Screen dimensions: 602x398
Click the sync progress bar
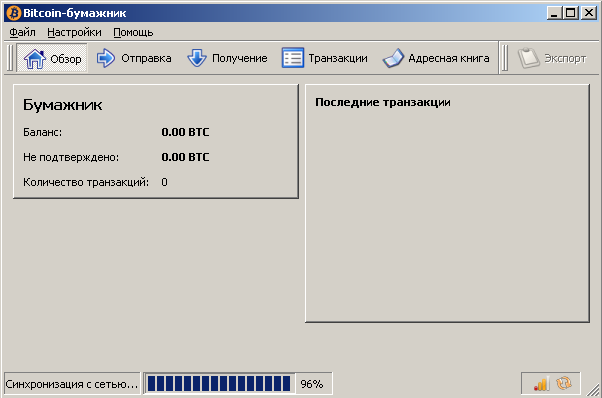[x=219, y=383]
